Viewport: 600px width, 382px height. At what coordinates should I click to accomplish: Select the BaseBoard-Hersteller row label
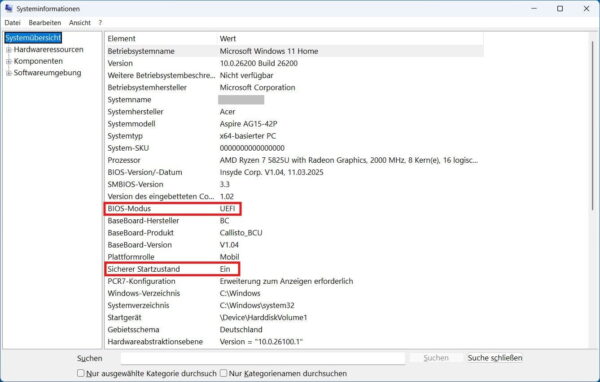(143, 221)
